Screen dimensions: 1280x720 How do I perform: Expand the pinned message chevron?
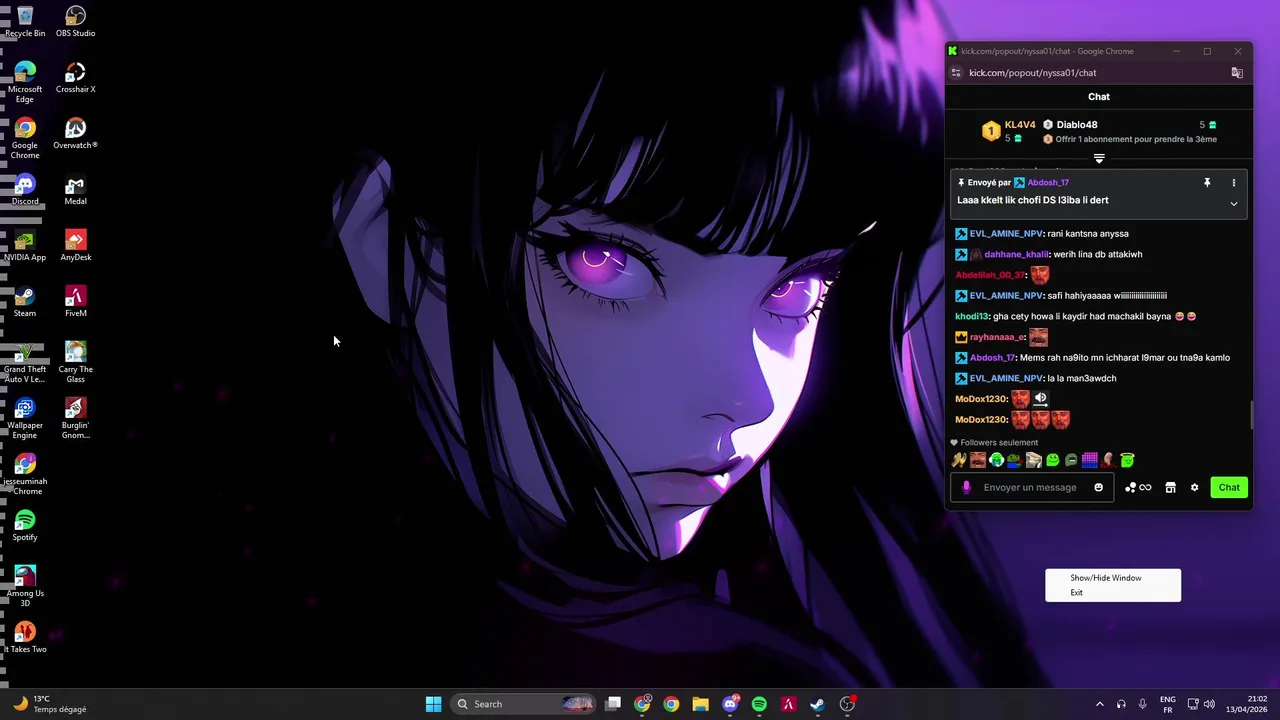tap(1233, 203)
